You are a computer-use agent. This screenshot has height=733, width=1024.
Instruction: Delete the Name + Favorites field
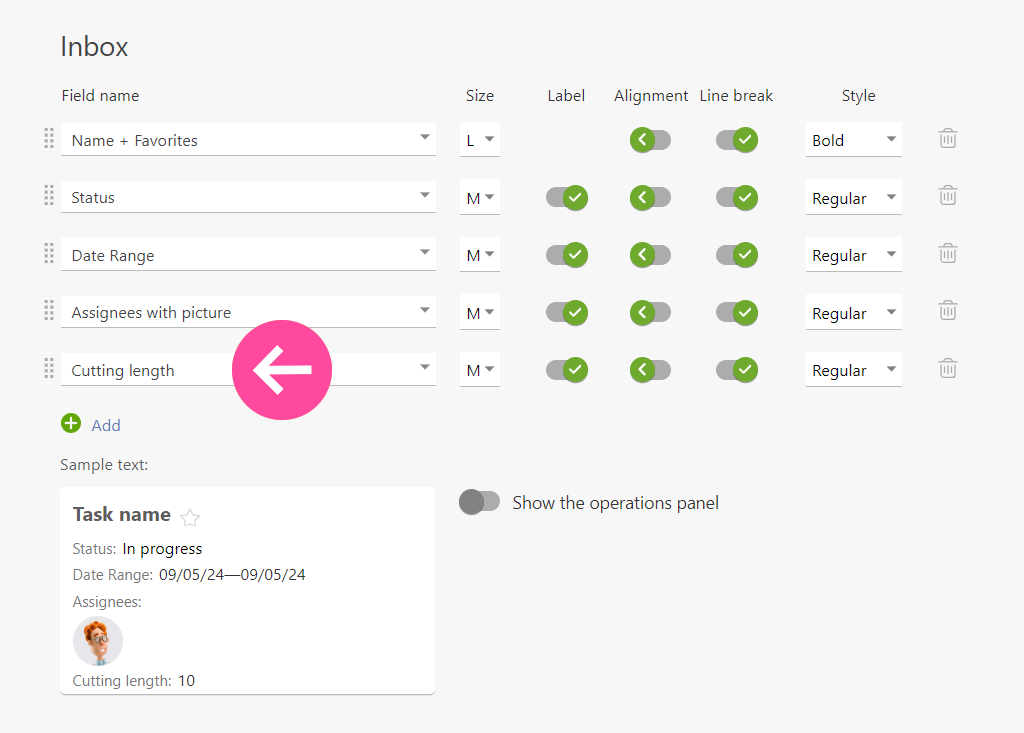[x=948, y=138]
